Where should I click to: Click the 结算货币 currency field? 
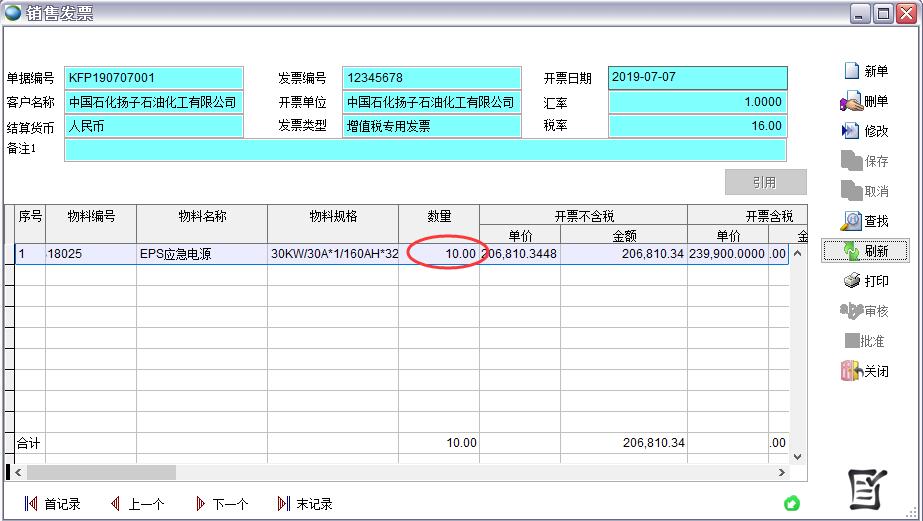154,127
